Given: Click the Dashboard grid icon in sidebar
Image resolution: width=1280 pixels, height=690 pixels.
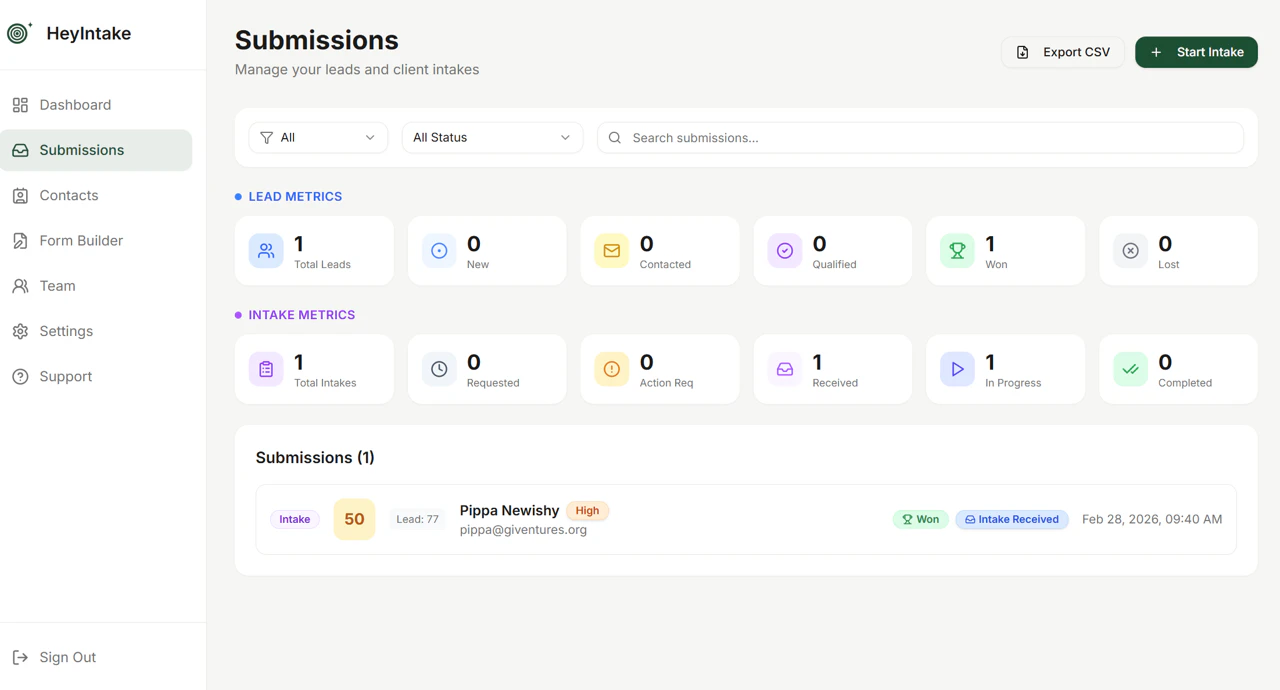Looking at the screenshot, I should [20, 105].
